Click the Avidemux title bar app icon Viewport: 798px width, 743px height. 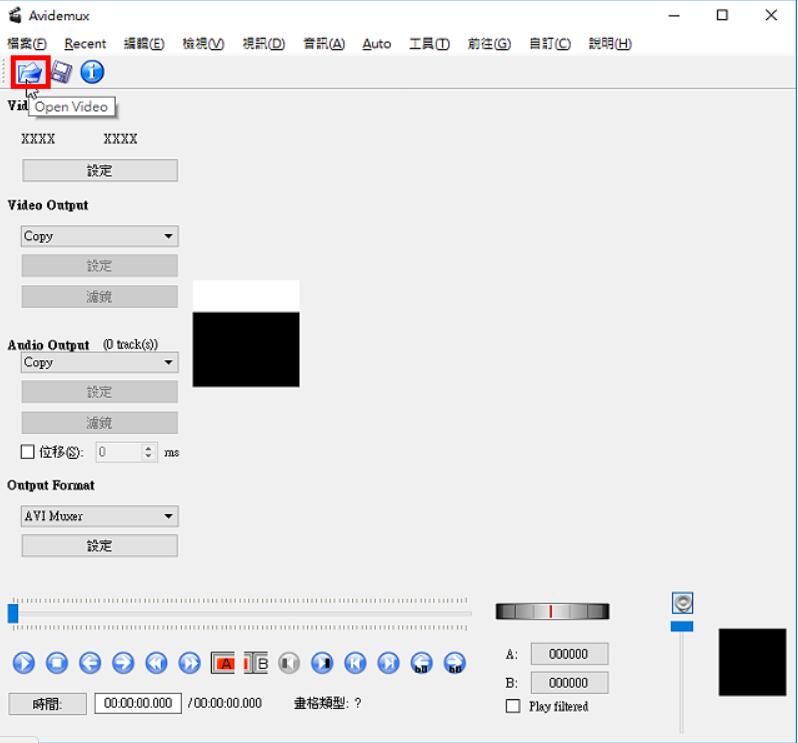coord(15,15)
